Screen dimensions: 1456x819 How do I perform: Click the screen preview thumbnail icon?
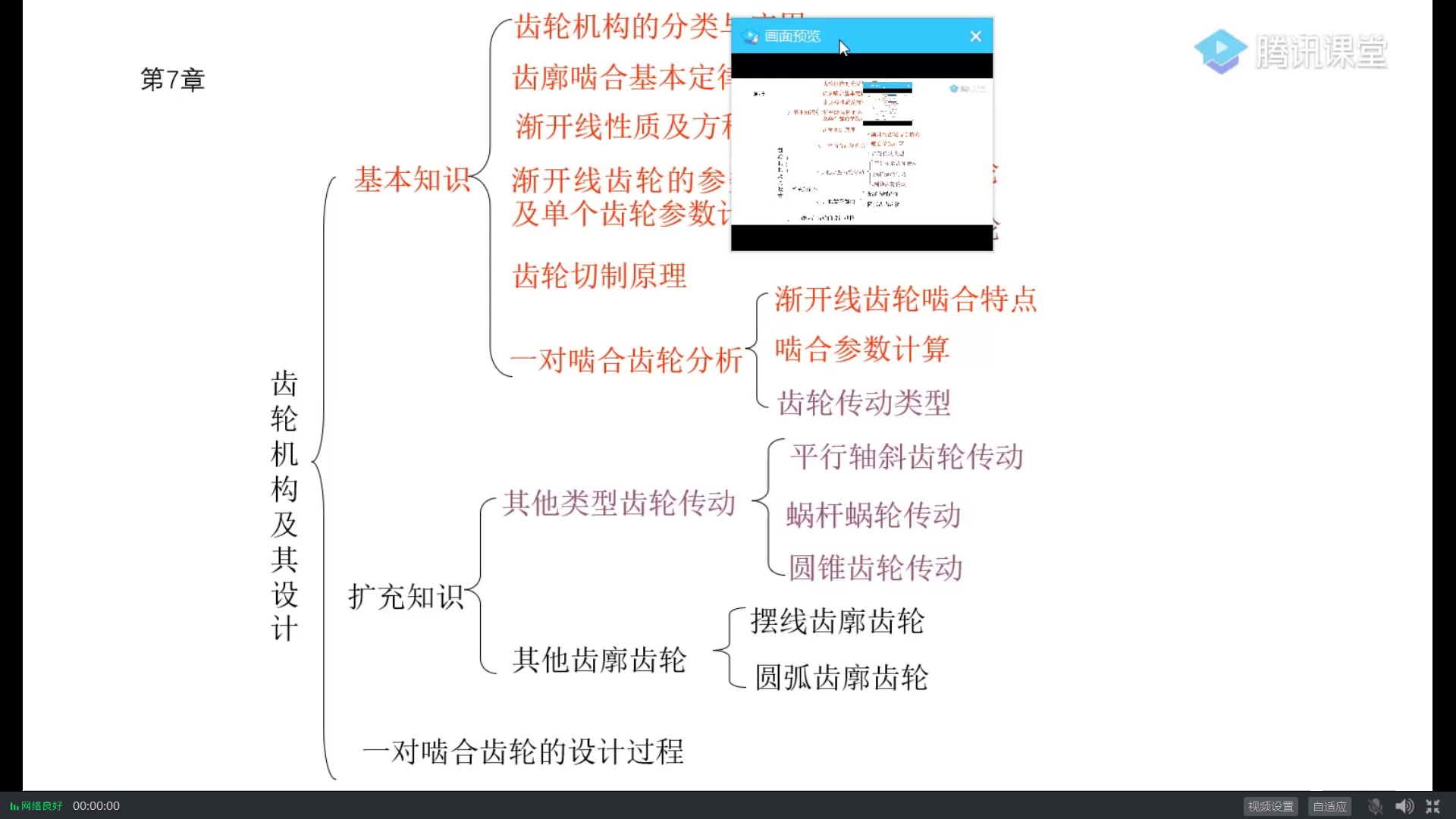pyautogui.click(x=751, y=36)
